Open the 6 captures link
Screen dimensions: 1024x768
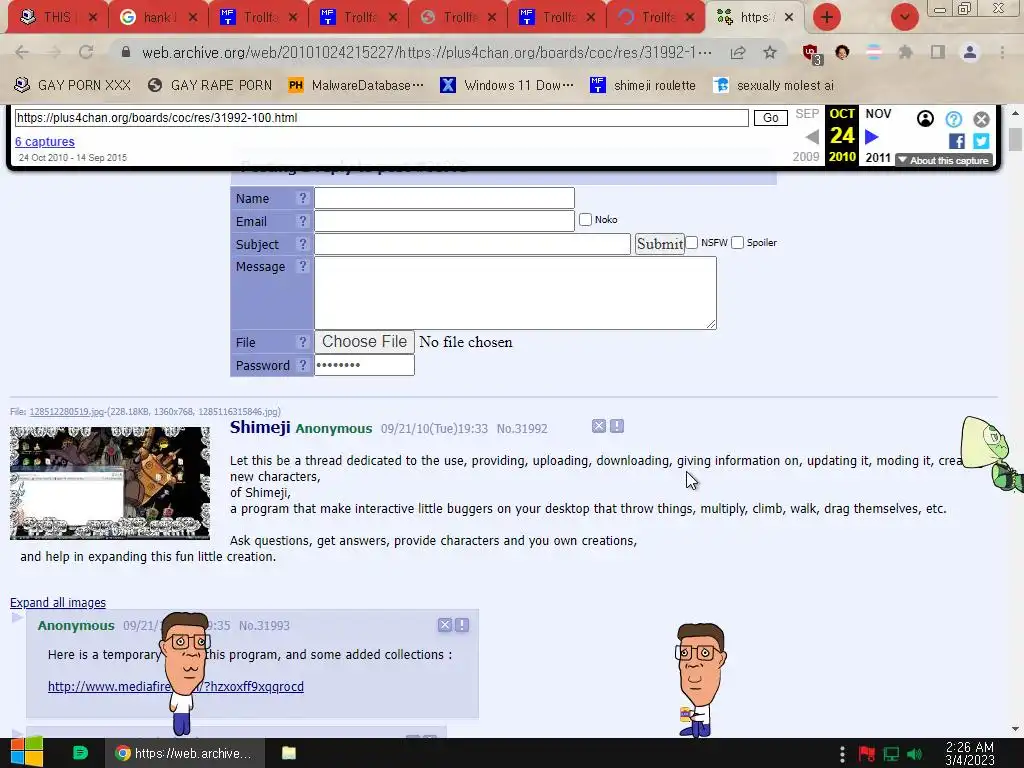tap(44, 142)
